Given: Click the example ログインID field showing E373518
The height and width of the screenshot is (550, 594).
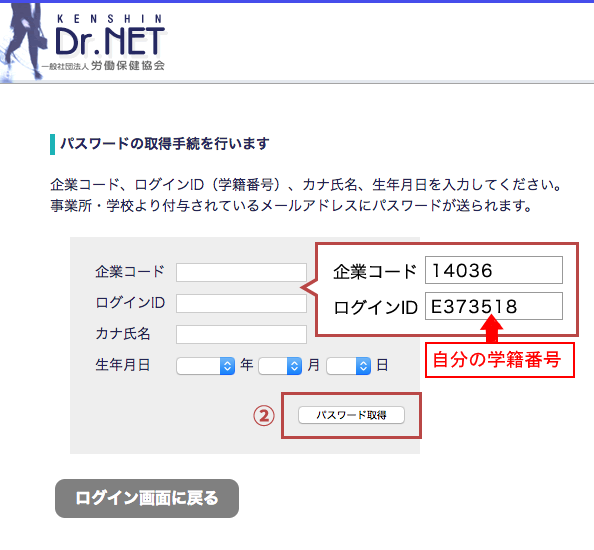Looking at the screenshot, I should pos(494,306).
